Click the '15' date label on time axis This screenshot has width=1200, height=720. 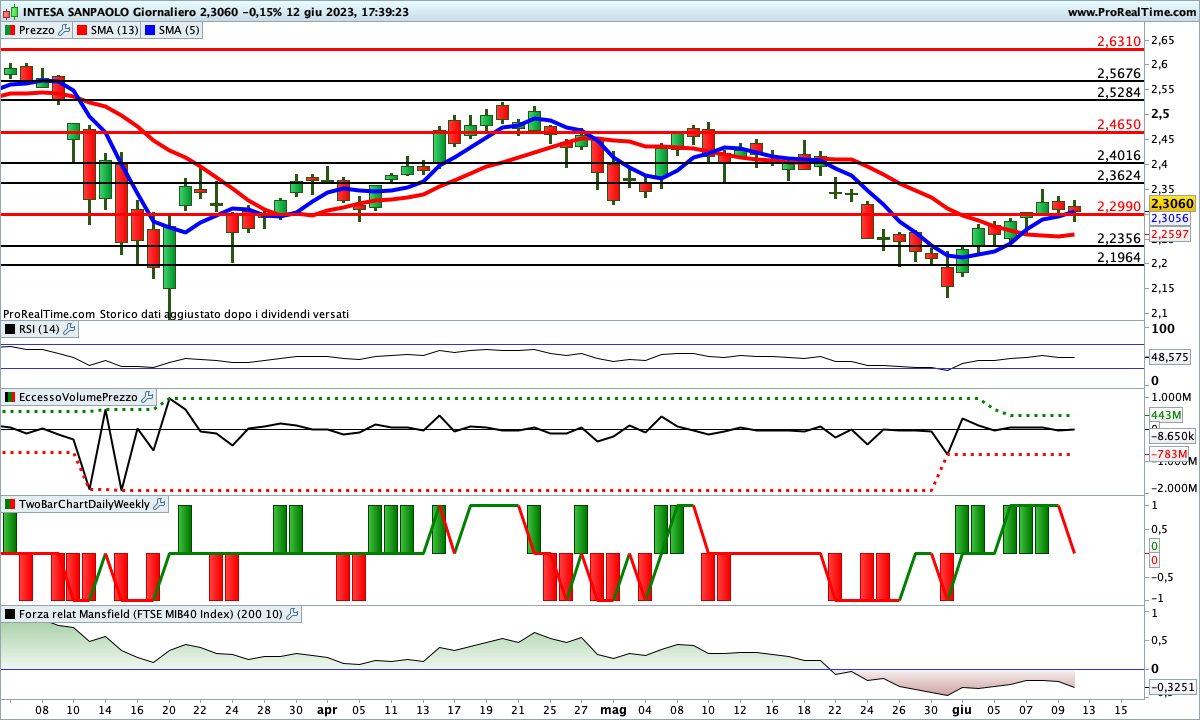(x=1120, y=709)
